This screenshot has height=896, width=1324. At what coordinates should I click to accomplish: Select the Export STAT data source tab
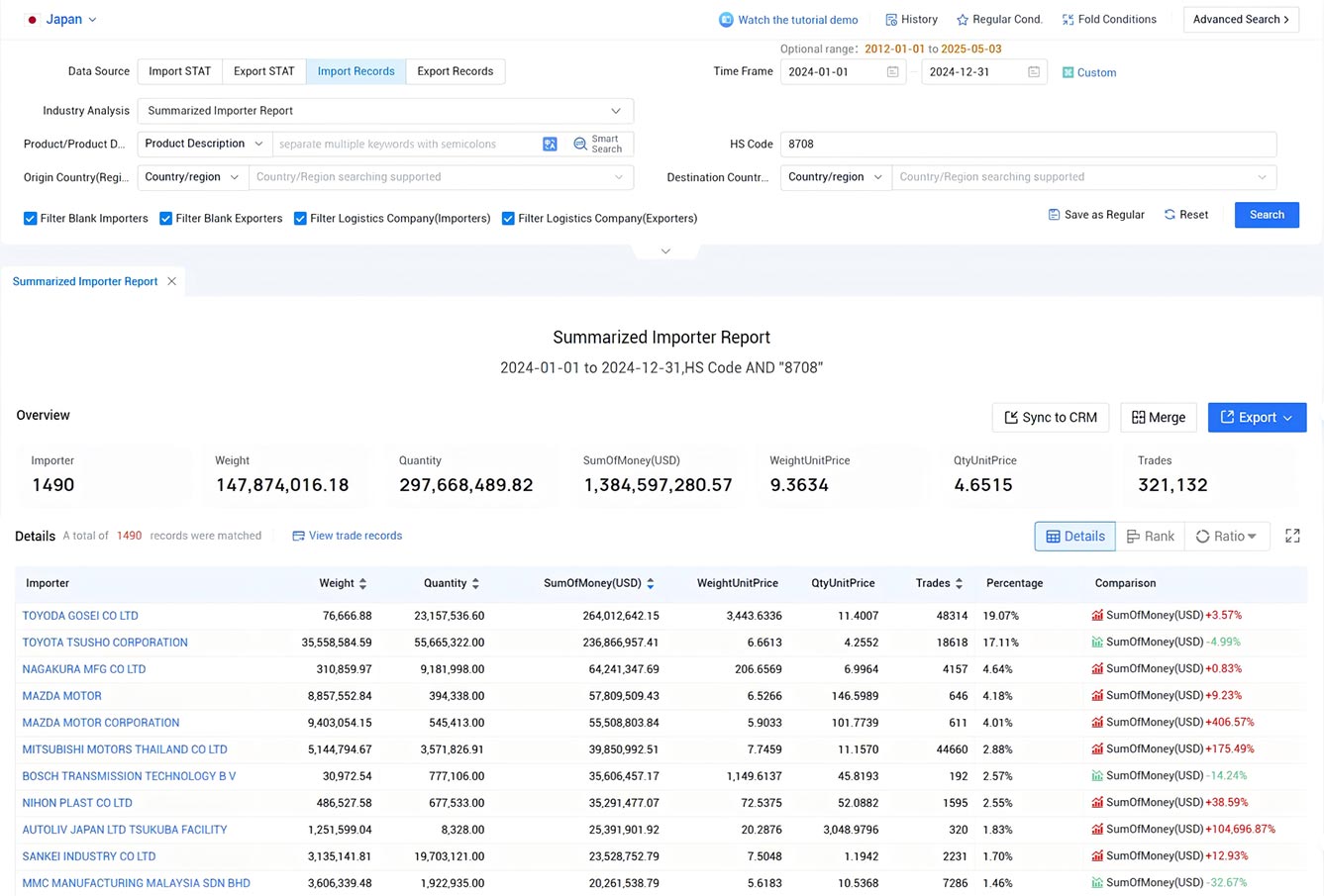(263, 71)
